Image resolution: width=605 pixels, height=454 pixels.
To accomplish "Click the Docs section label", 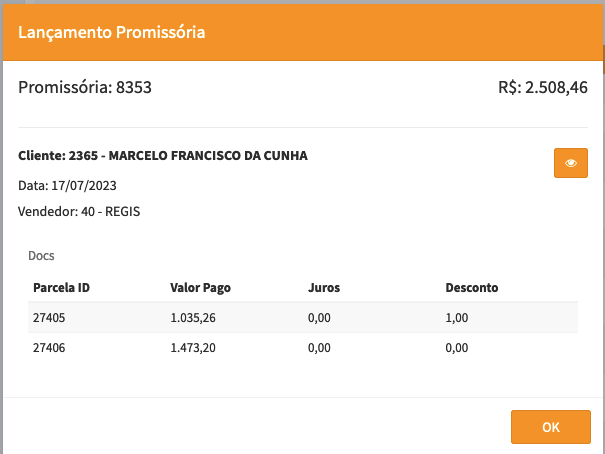I will (x=42, y=256).
